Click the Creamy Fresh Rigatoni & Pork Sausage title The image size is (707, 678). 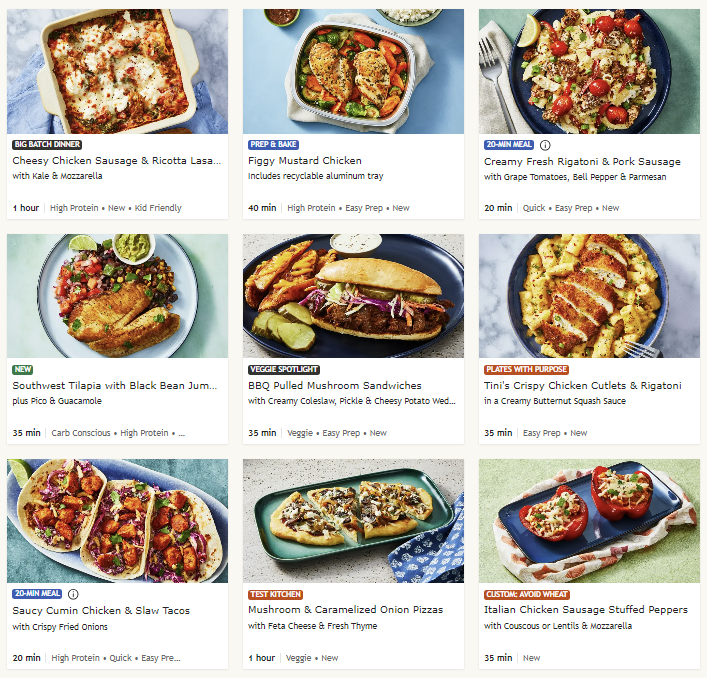click(582, 162)
